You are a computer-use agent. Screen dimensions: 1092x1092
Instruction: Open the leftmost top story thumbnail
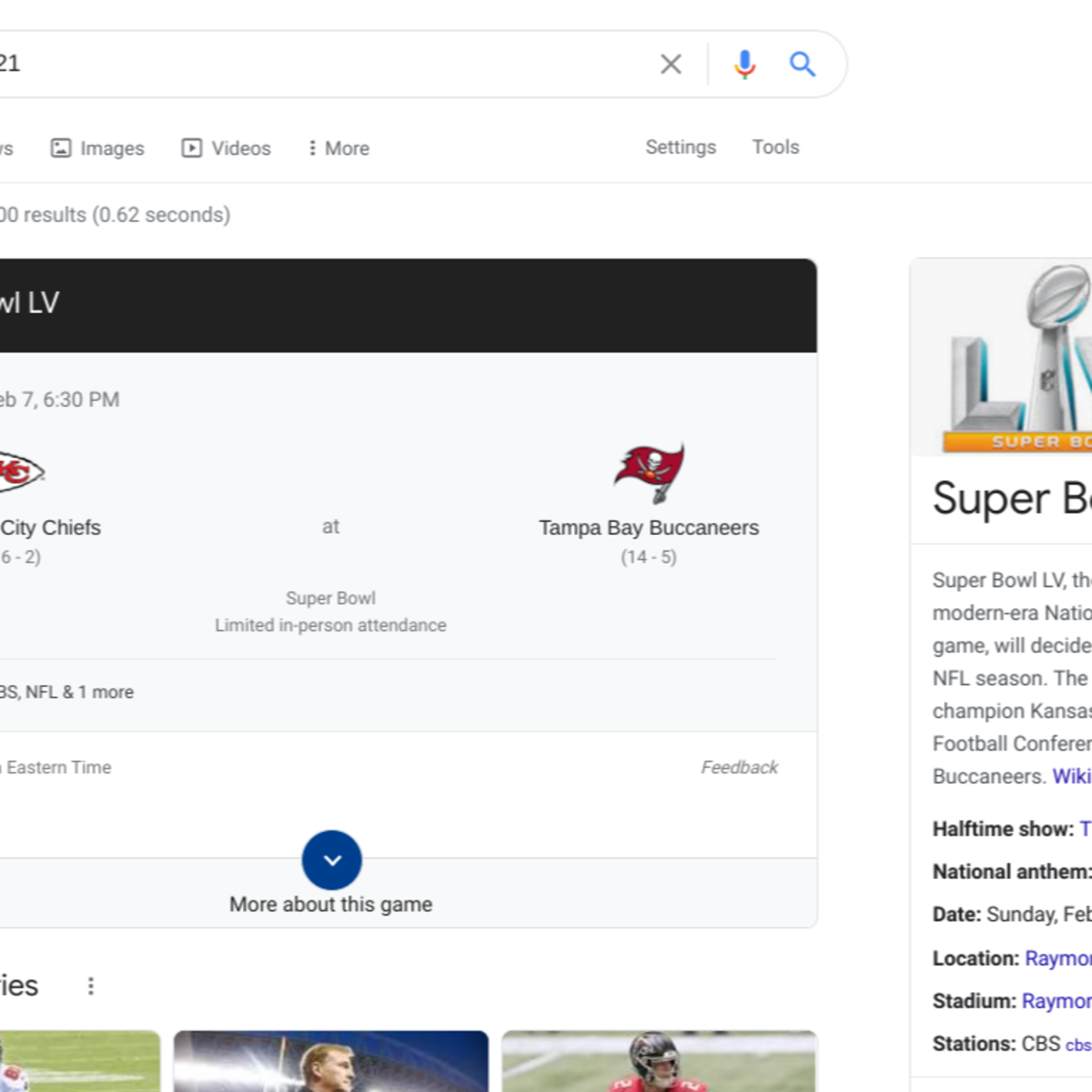pyautogui.click(x=80, y=1061)
